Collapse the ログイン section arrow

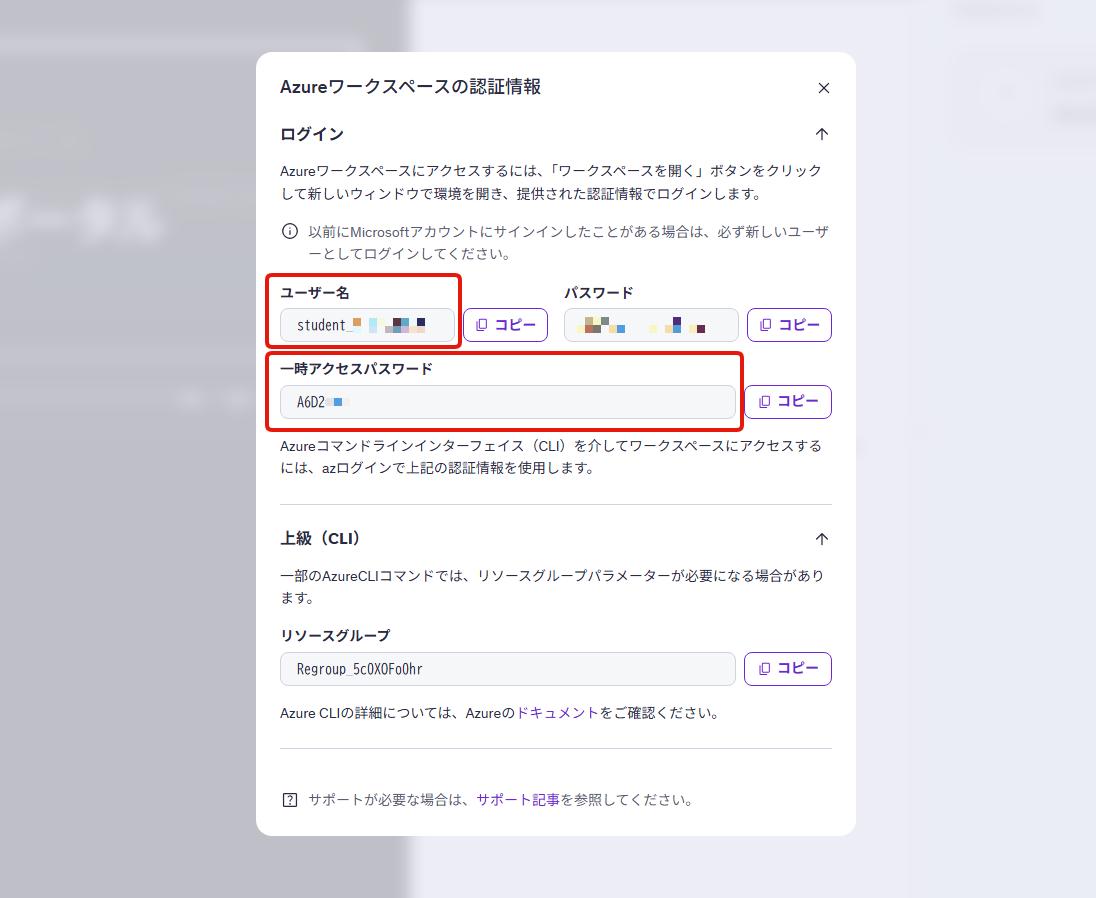point(821,134)
